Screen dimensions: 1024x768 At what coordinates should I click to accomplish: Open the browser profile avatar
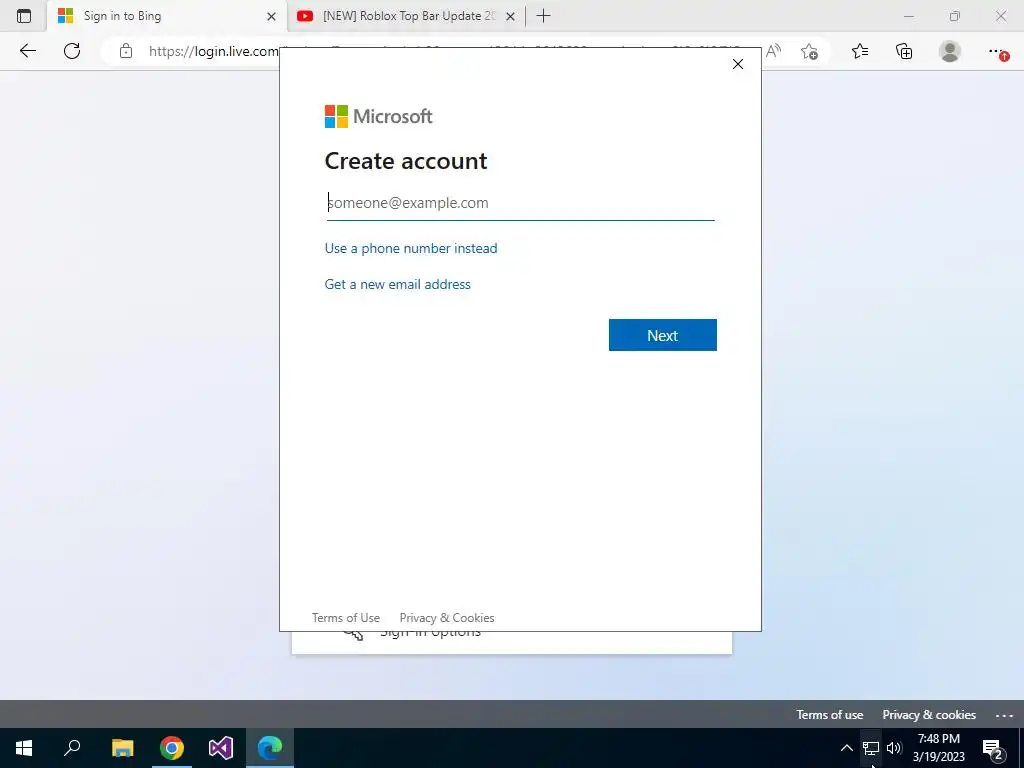(950, 51)
